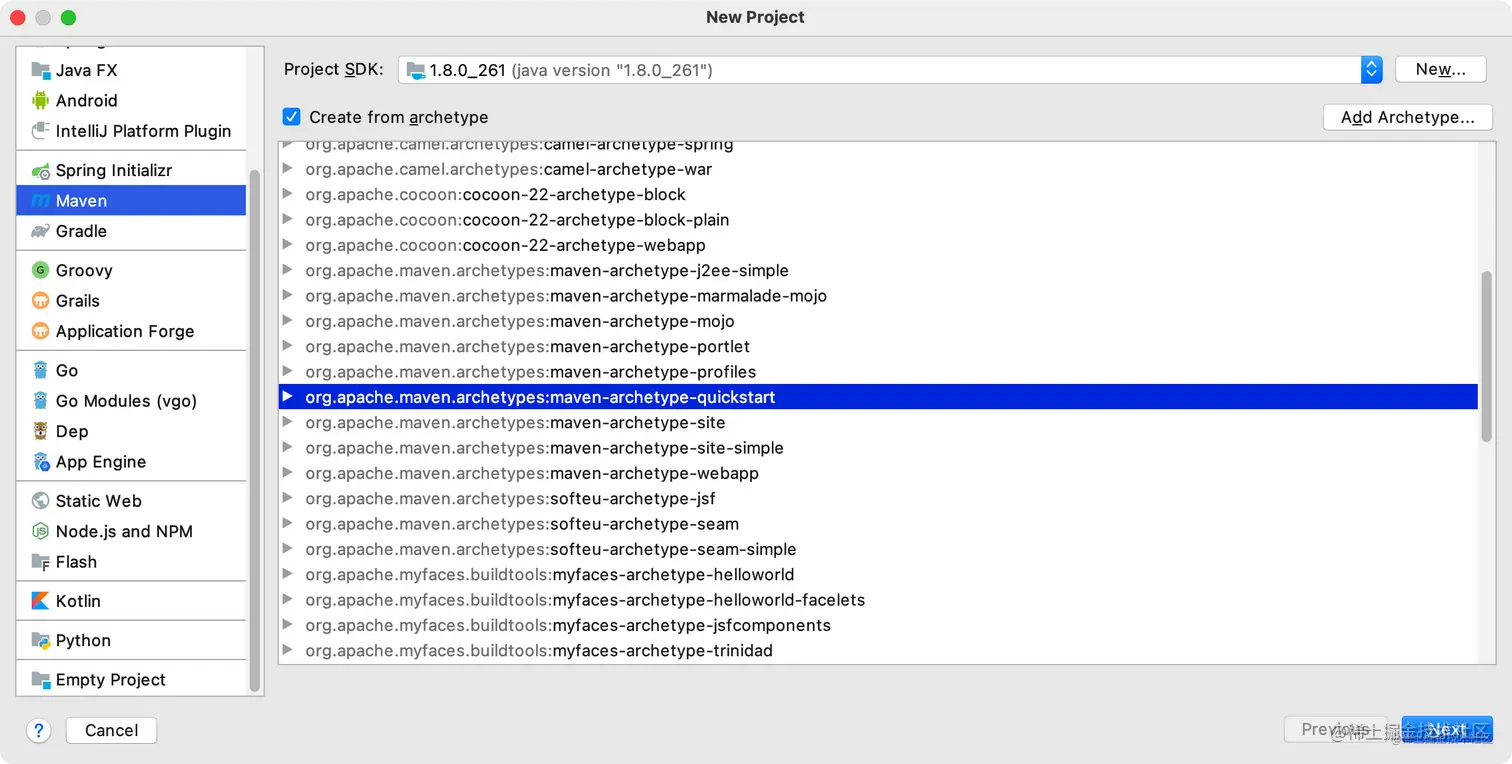Image resolution: width=1512 pixels, height=764 pixels.
Task: Click the Node.js and NPM icon
Action: point(40,531)
